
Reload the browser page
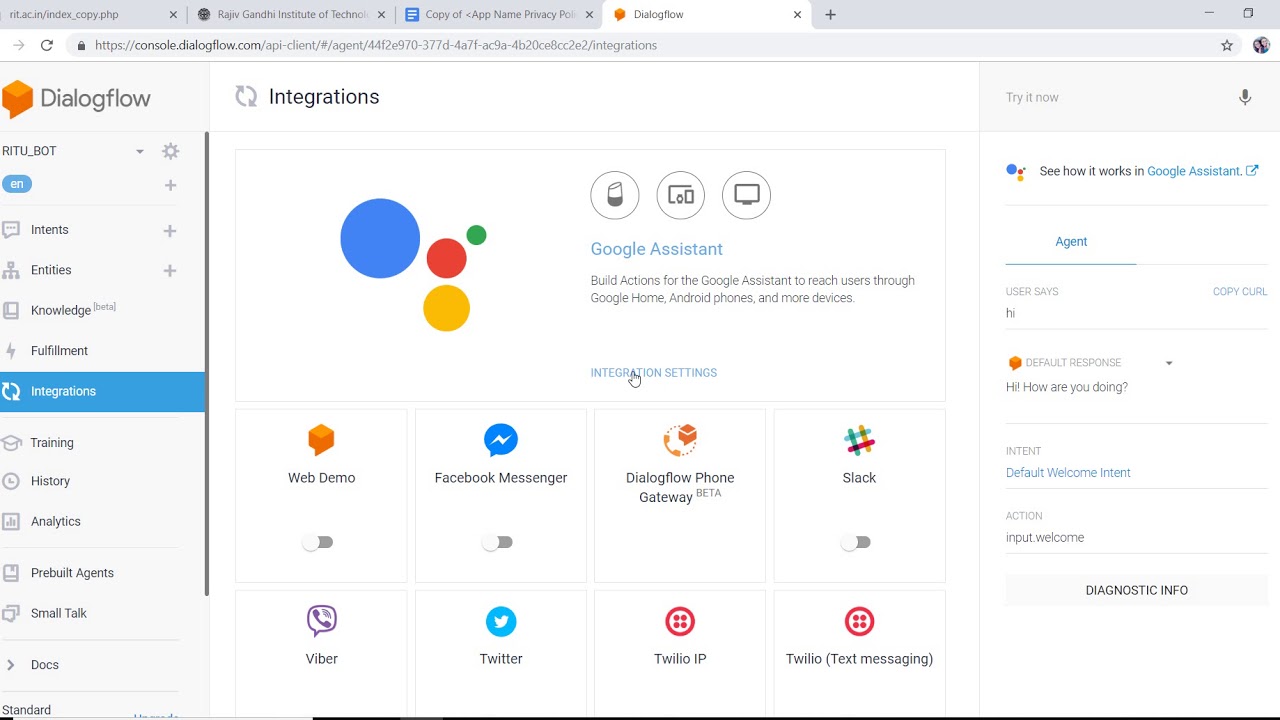[x=46, y=45]
